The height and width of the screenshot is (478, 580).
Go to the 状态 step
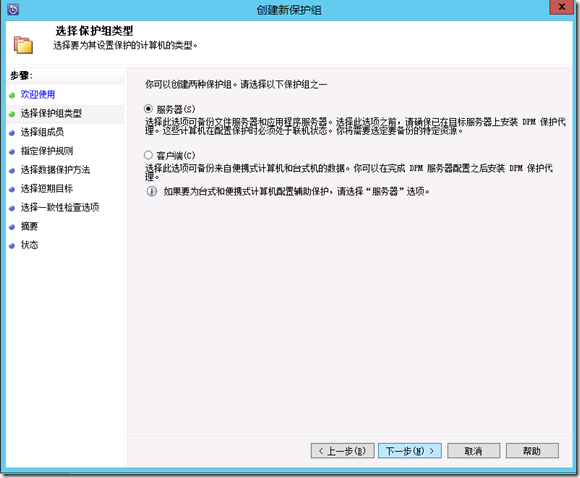coord(29,245)
